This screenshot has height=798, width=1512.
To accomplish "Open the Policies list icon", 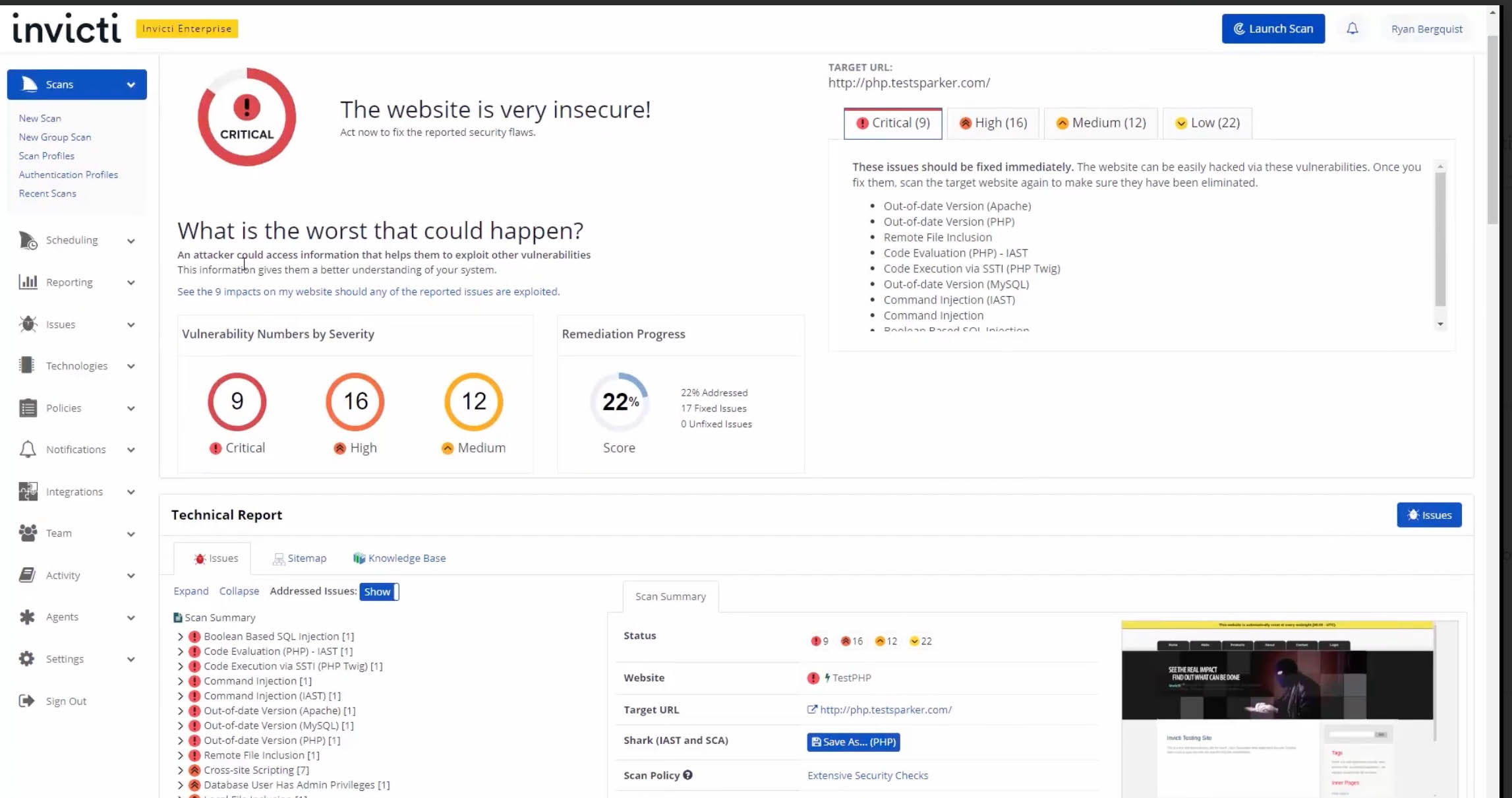I will [28, 408].
